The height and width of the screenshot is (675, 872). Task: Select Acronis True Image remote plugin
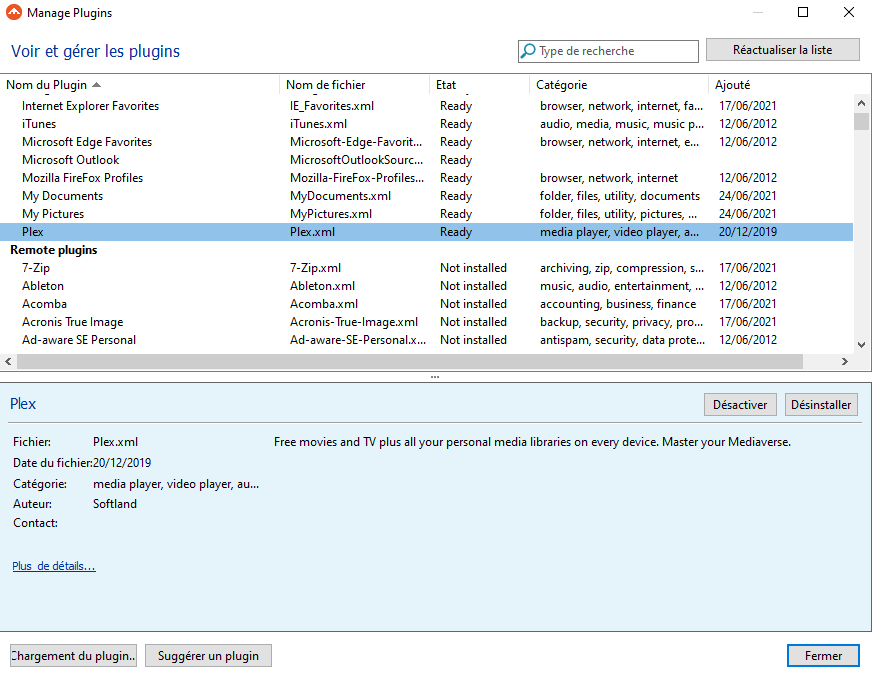[x=427, y=321]
